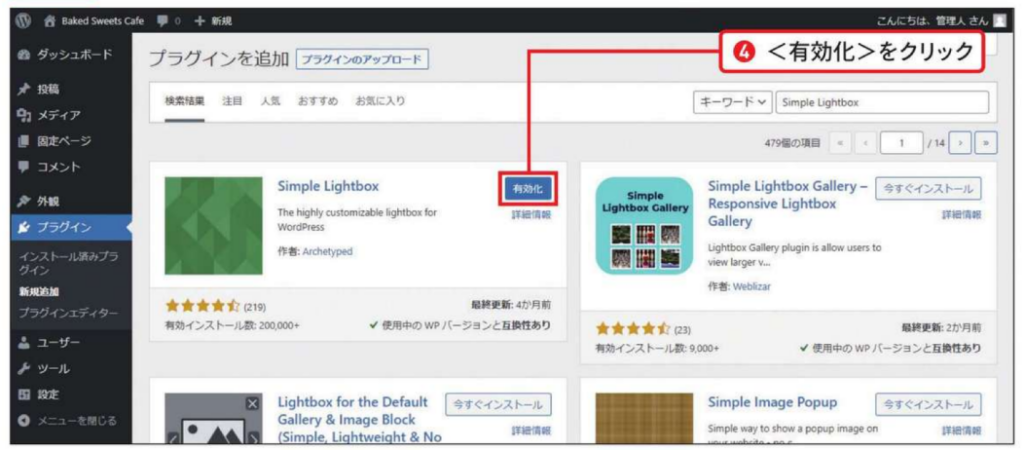Open Baked Sweets Cafe home icon
Screen dimensions: 1024x450
tap(50, 21)
